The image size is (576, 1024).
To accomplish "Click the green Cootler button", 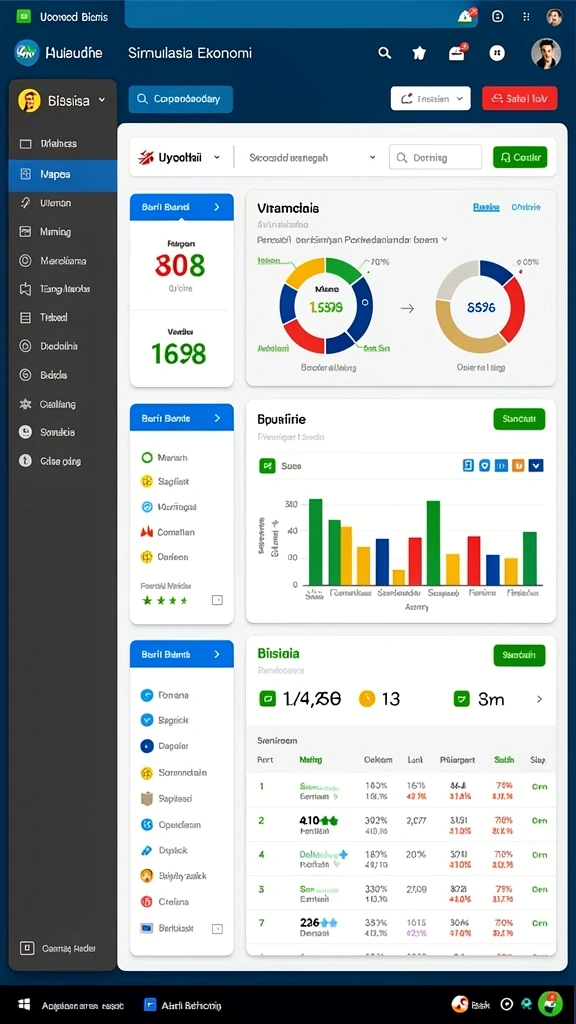I will pos(520,157).
